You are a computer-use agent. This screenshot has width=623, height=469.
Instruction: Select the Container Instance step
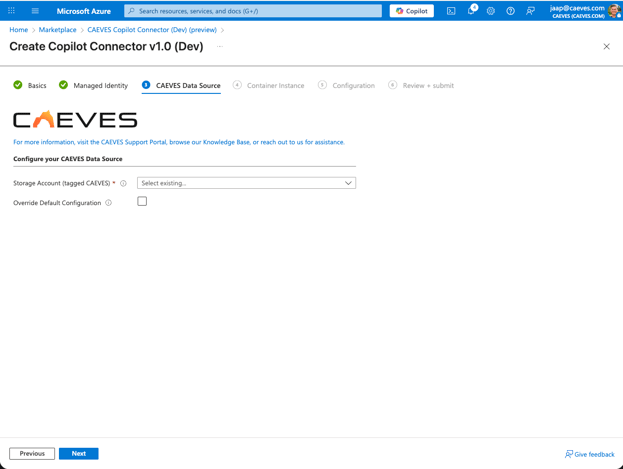click(x=269, y=86)
